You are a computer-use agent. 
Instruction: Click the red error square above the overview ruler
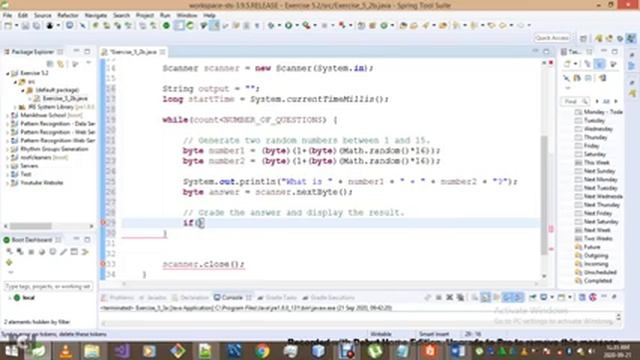551,62
